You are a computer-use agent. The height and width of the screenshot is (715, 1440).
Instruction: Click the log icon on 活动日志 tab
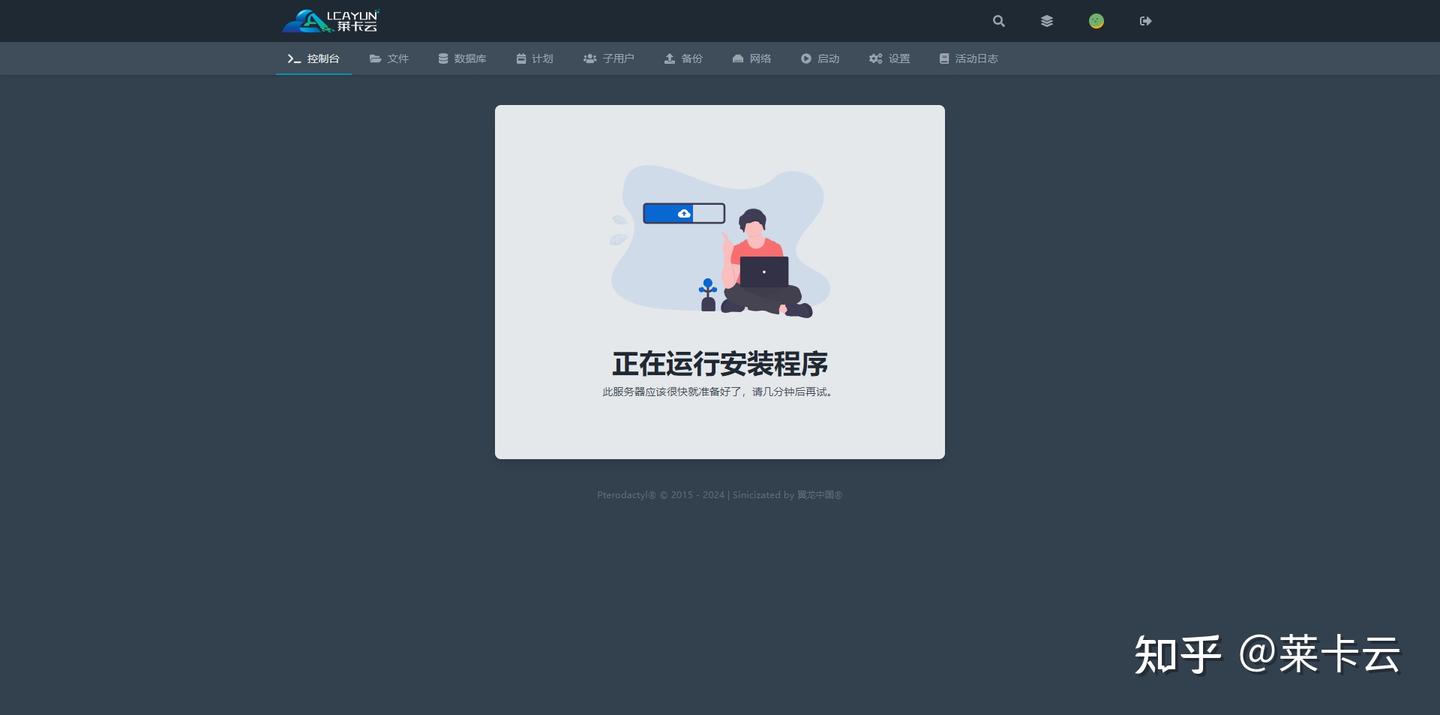coord(943,58)
